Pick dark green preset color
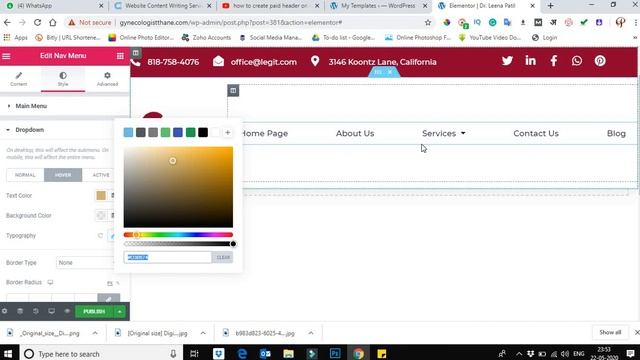Viewport: 640px width, 360px height. (x=191, y=132)
